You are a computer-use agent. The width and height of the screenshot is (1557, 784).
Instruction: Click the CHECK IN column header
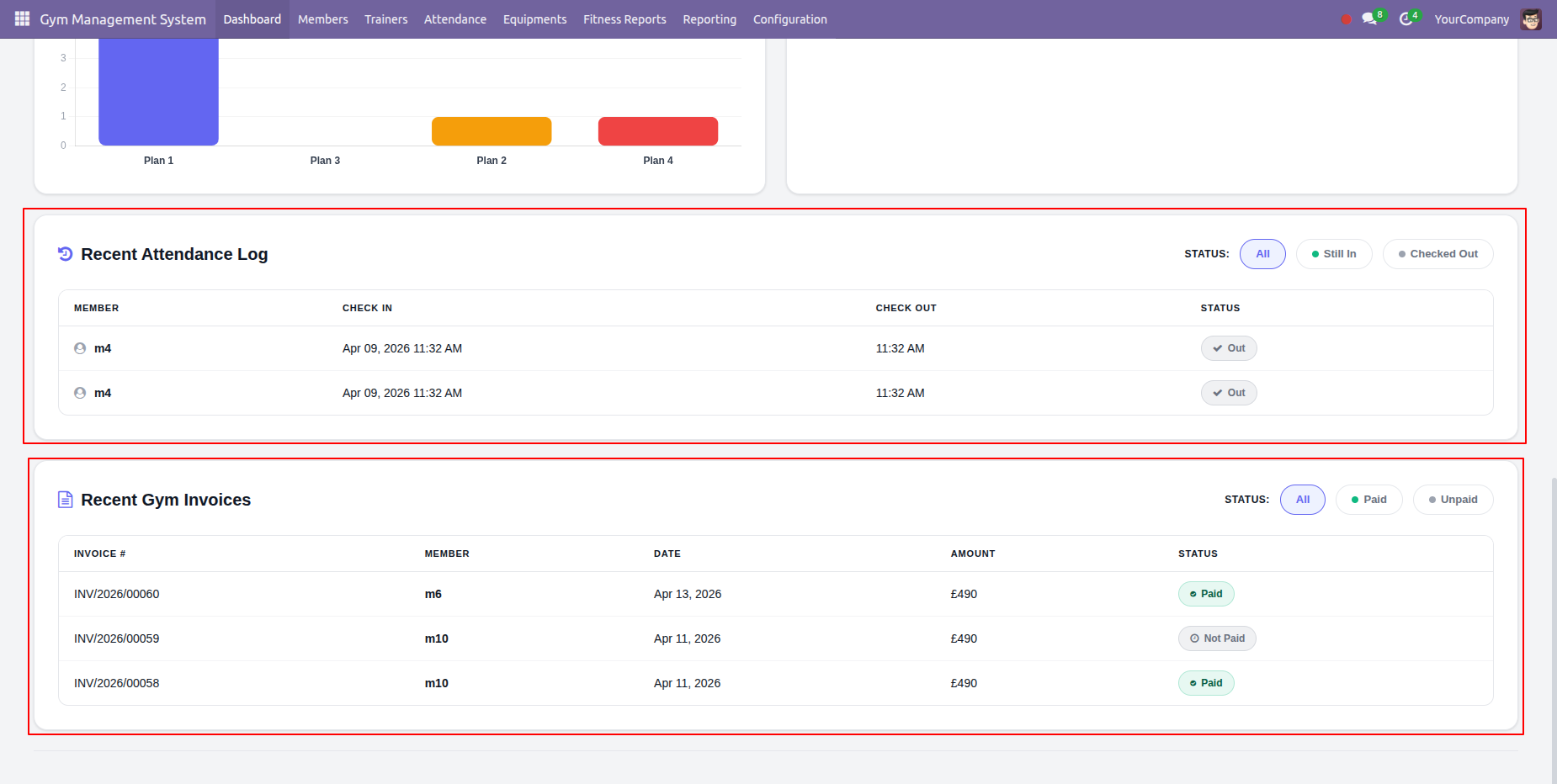point(367,308)
